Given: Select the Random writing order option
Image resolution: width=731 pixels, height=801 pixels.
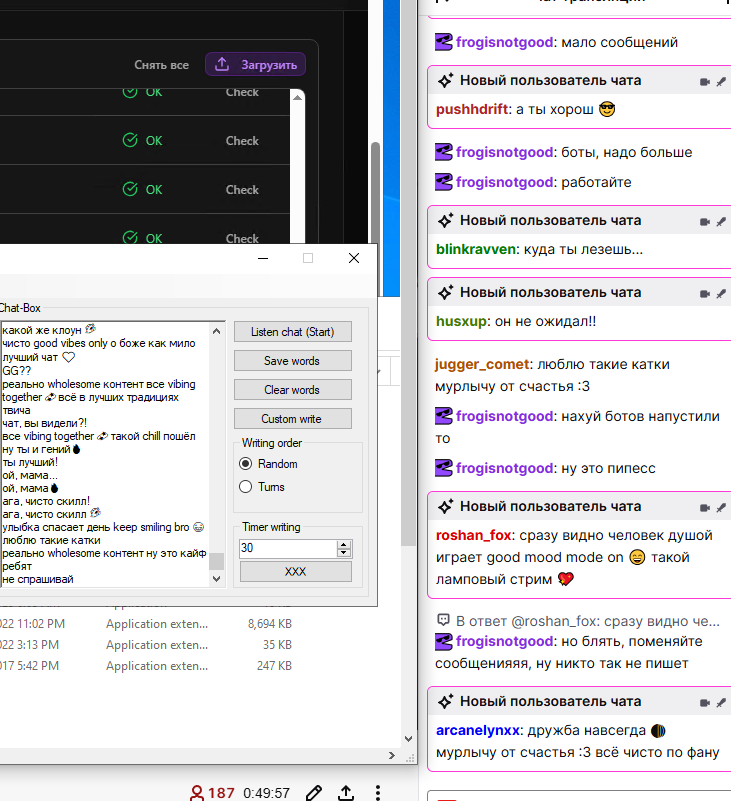Looking at the screenshot, I should click(x=246, y=464).
